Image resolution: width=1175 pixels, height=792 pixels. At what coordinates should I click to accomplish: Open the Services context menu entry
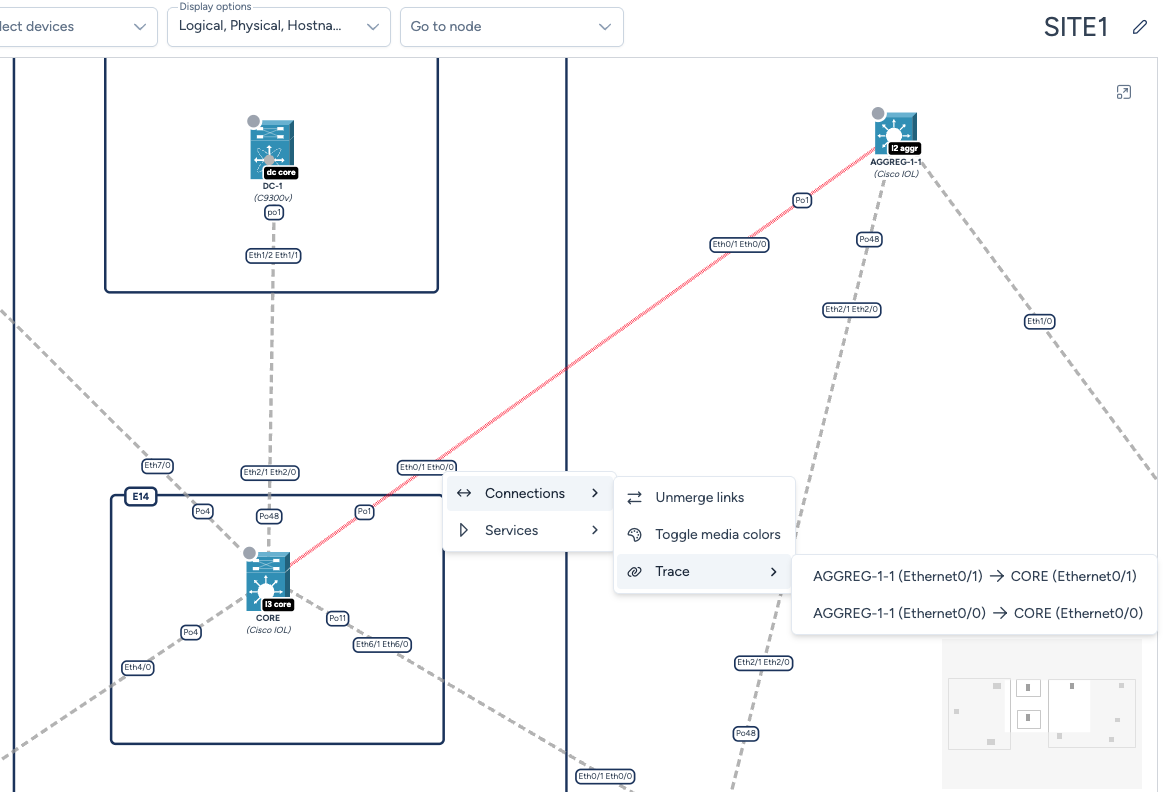pyautogui.click(x=528, y=530)
